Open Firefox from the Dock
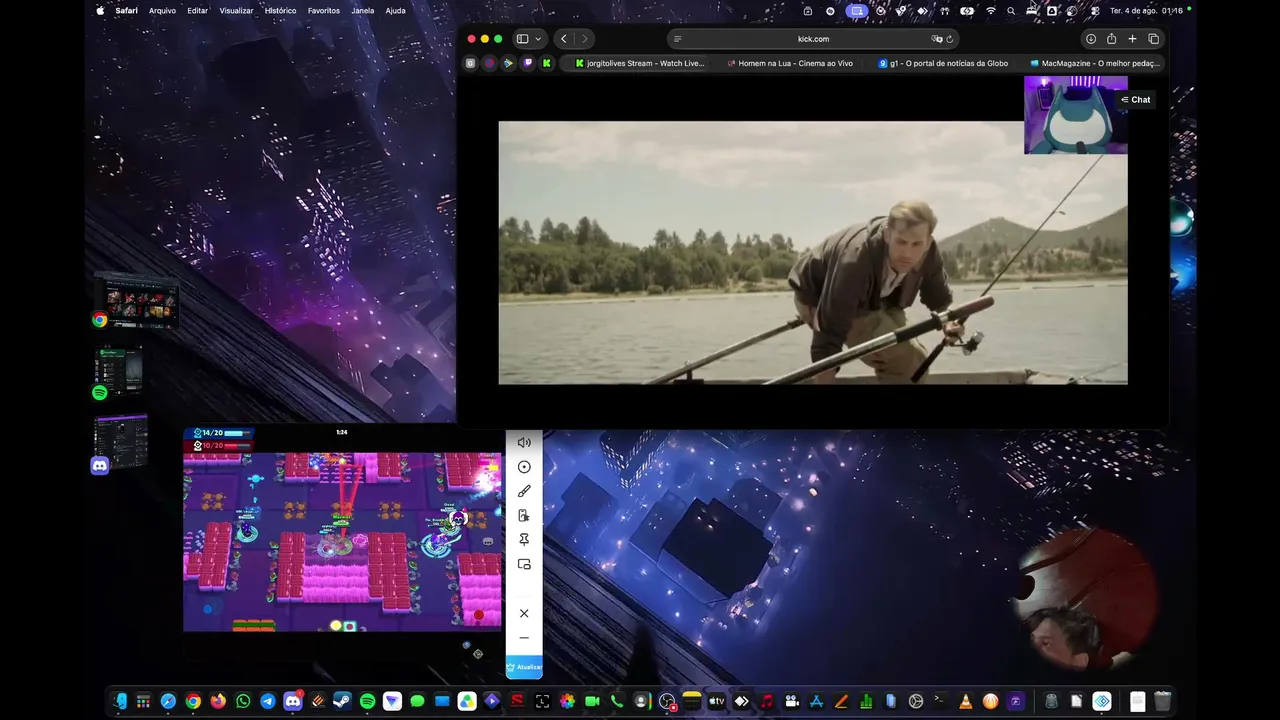The image size is (1280, 720). (x=218, y=702)
